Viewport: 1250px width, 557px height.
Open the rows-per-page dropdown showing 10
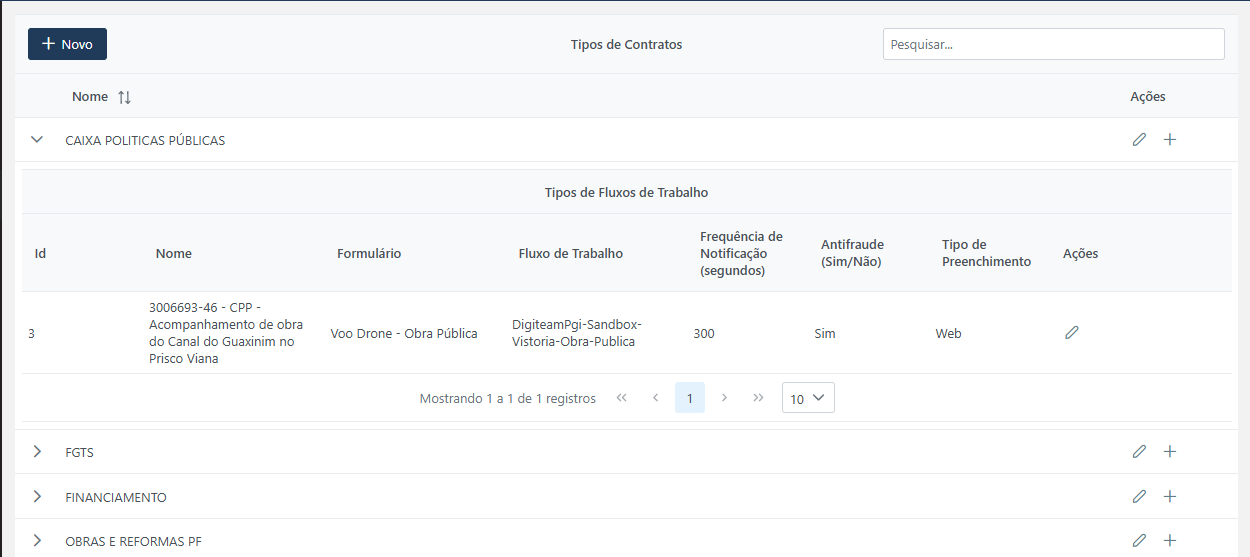[808, 398]
